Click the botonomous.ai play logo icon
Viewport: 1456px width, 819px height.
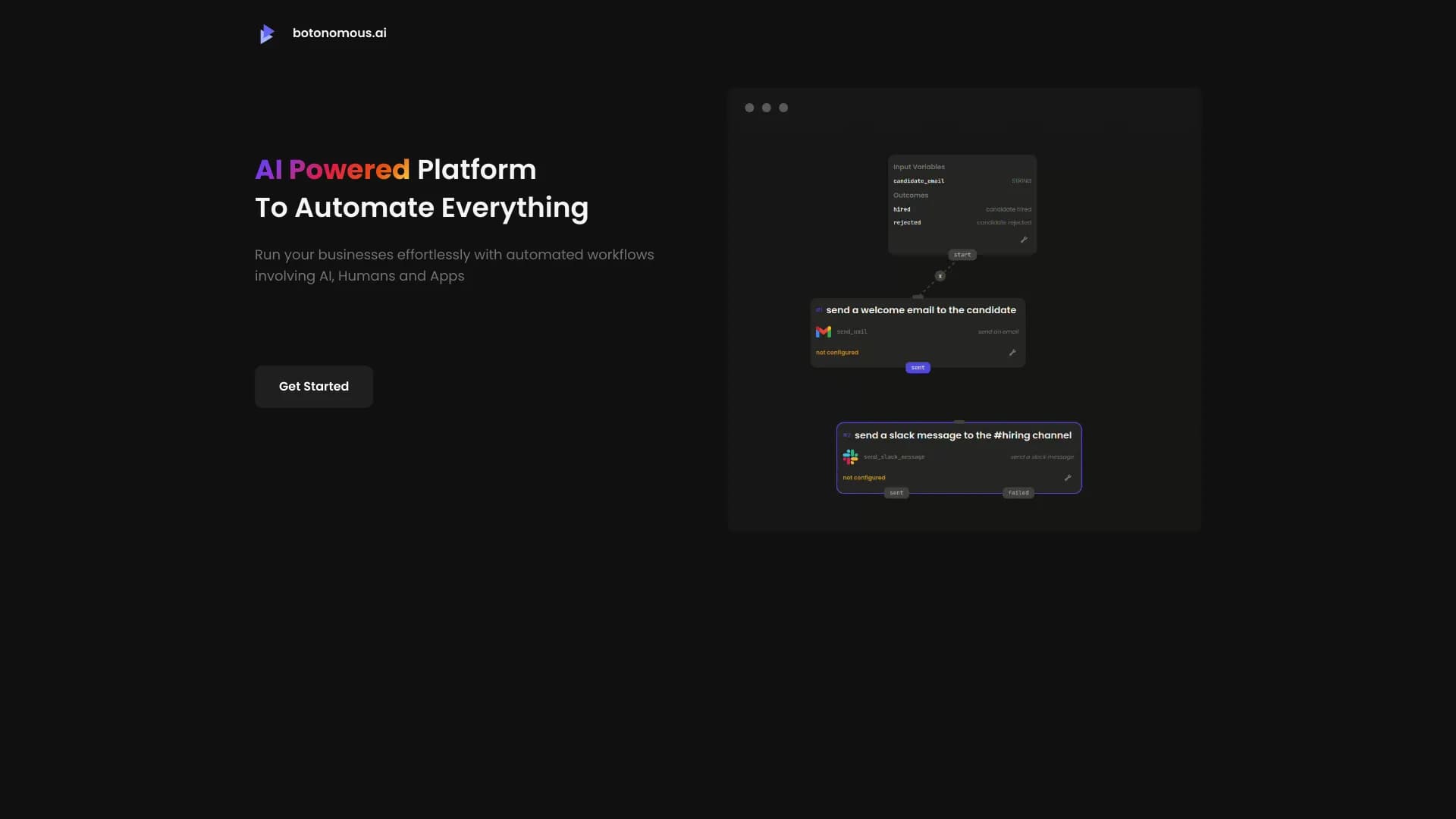(x=266, y=33)
